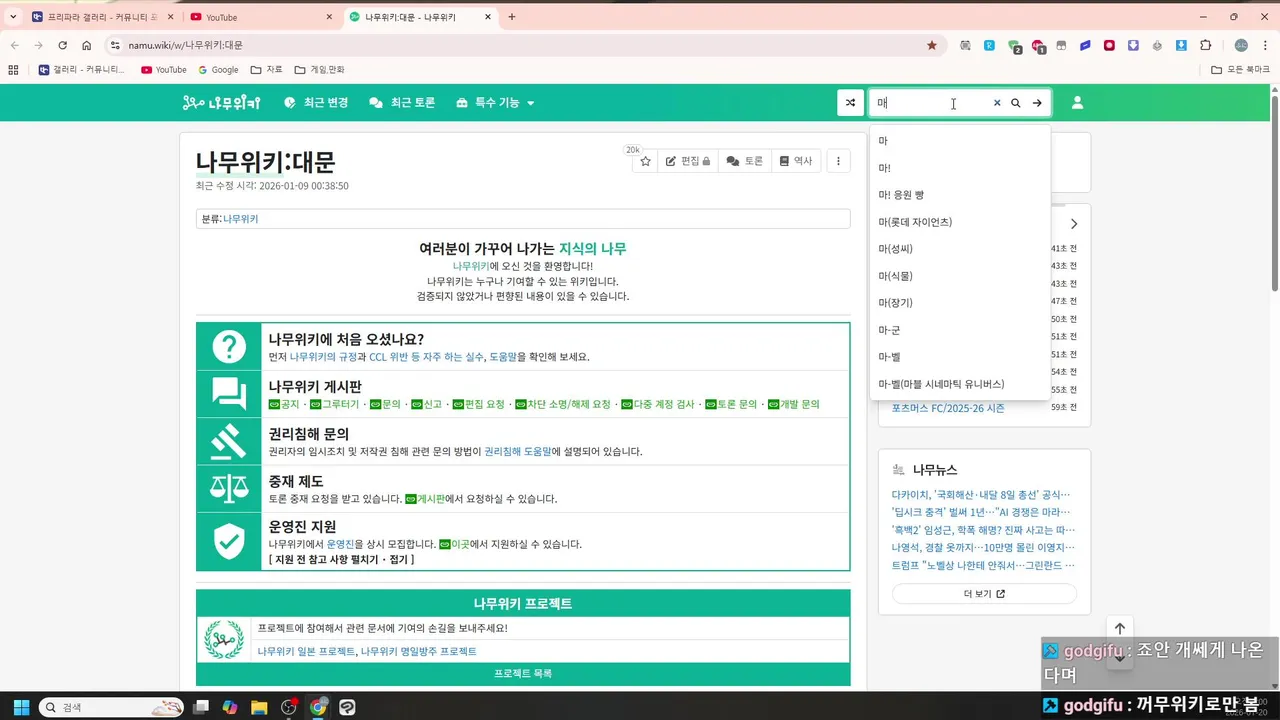
Task: Open Windows Start menu
Action: [x=21, y=707]
